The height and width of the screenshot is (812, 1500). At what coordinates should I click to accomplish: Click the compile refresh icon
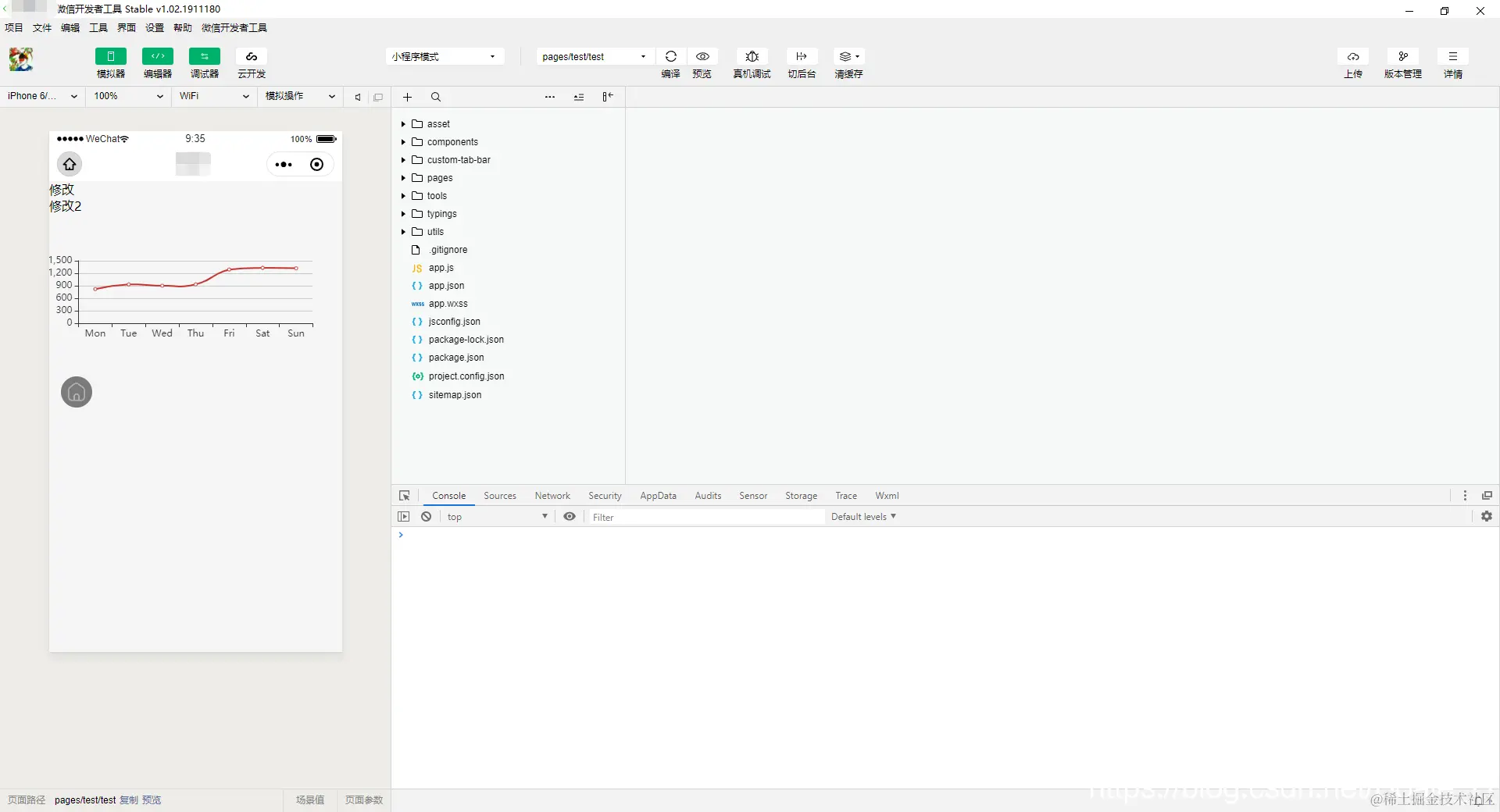tap(671, 56)
